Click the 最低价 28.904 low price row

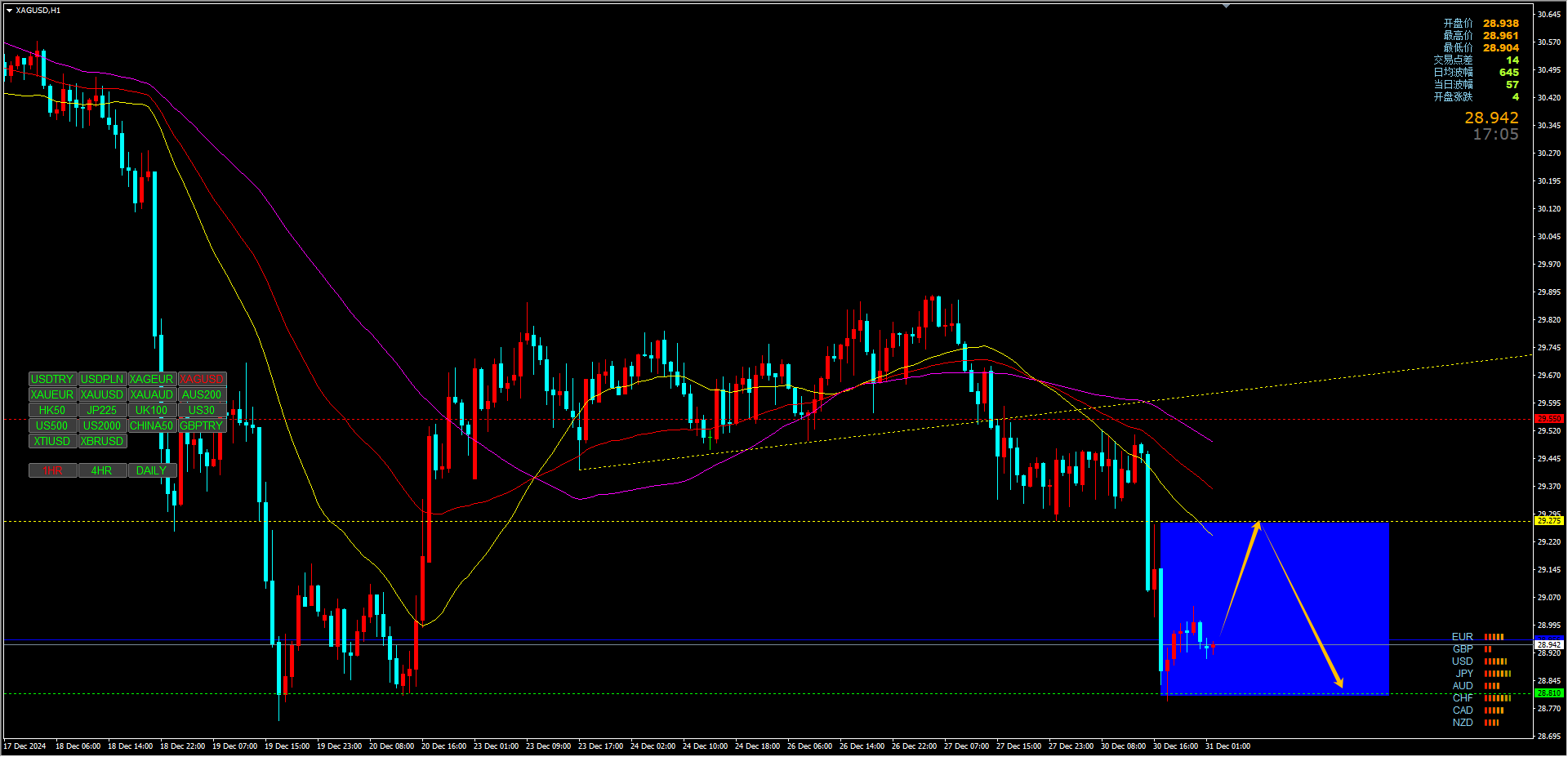(1481, 48)
